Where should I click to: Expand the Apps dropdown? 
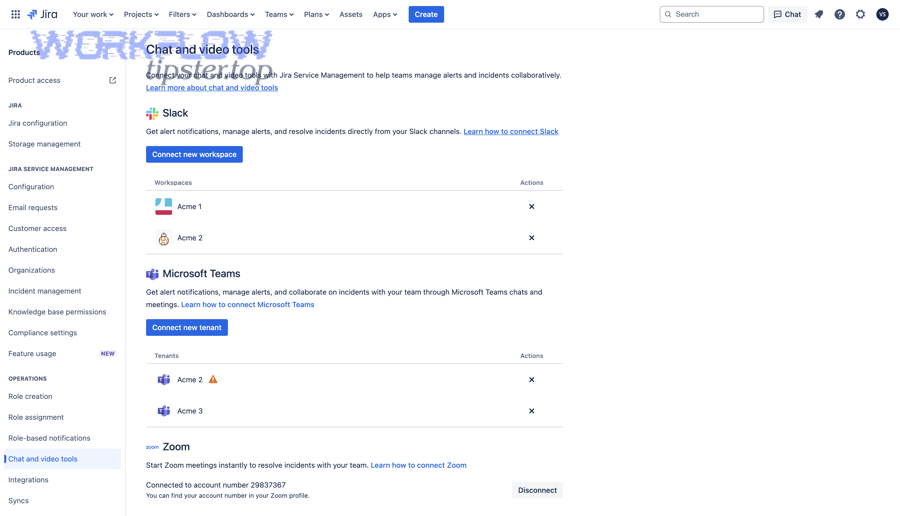coord(385,14)
